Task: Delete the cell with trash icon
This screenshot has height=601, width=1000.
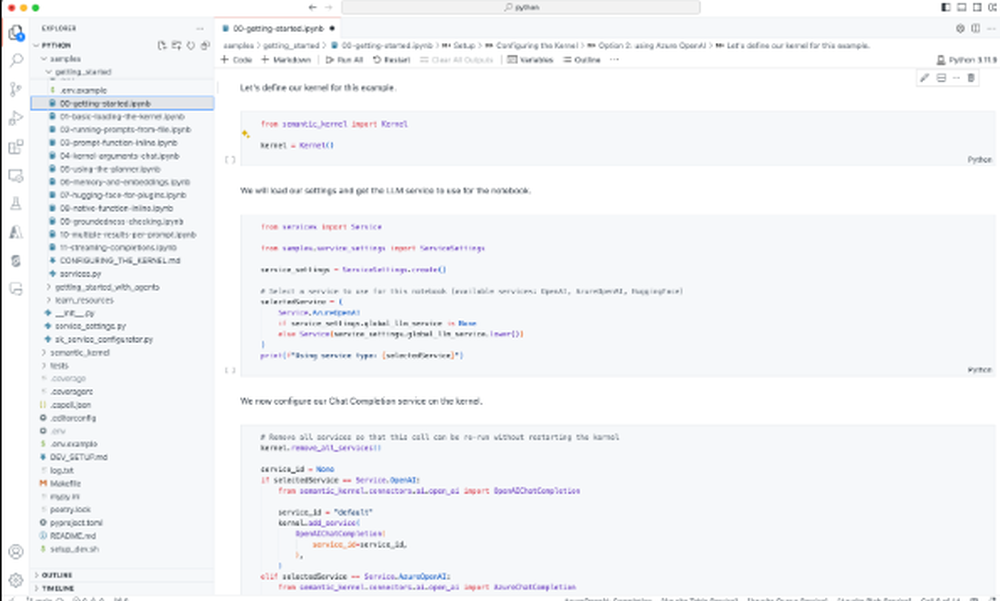Action: coord(971,78)
